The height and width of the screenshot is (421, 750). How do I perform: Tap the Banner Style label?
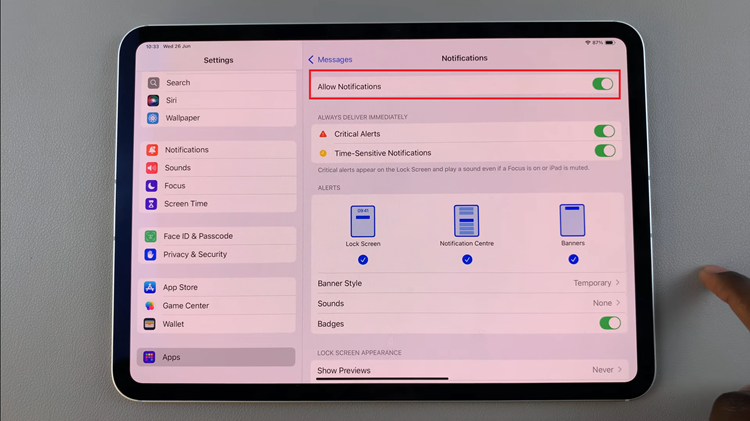pyautogui.click(x=340, y=283)
